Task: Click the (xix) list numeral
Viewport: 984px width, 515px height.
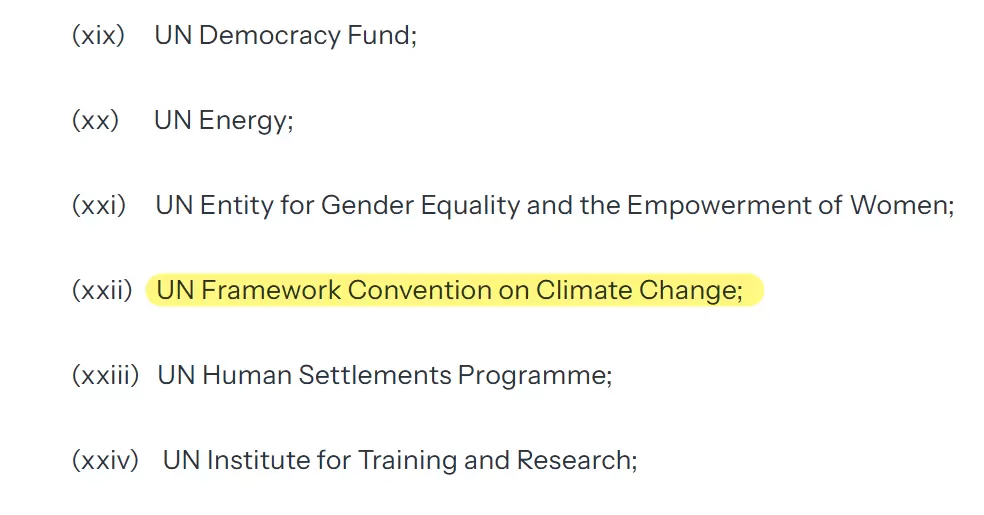Action: [x=98, y=36]
